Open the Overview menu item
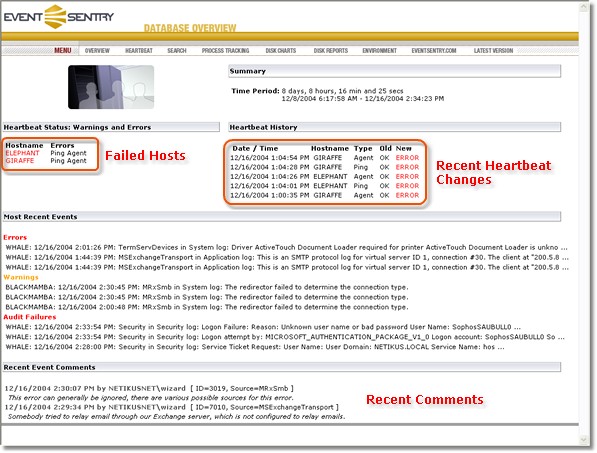This screenshot has height=453, width=597. (97, 51)
